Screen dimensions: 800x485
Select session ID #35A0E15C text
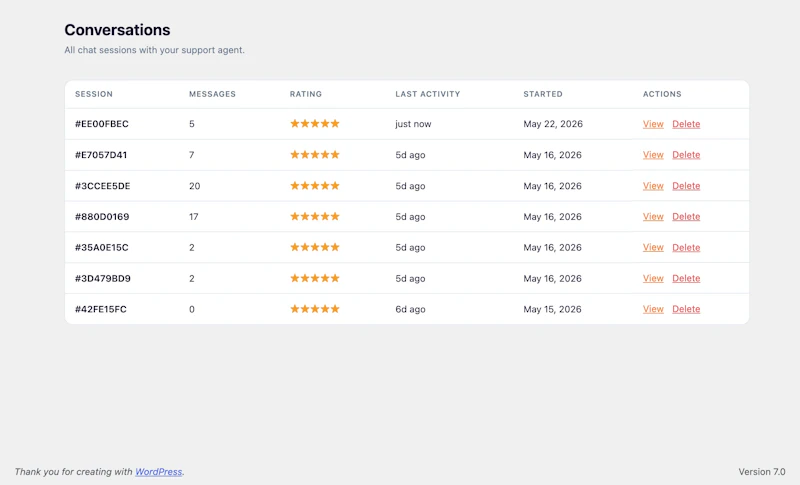pyautogui.click(x=102, y=247)
